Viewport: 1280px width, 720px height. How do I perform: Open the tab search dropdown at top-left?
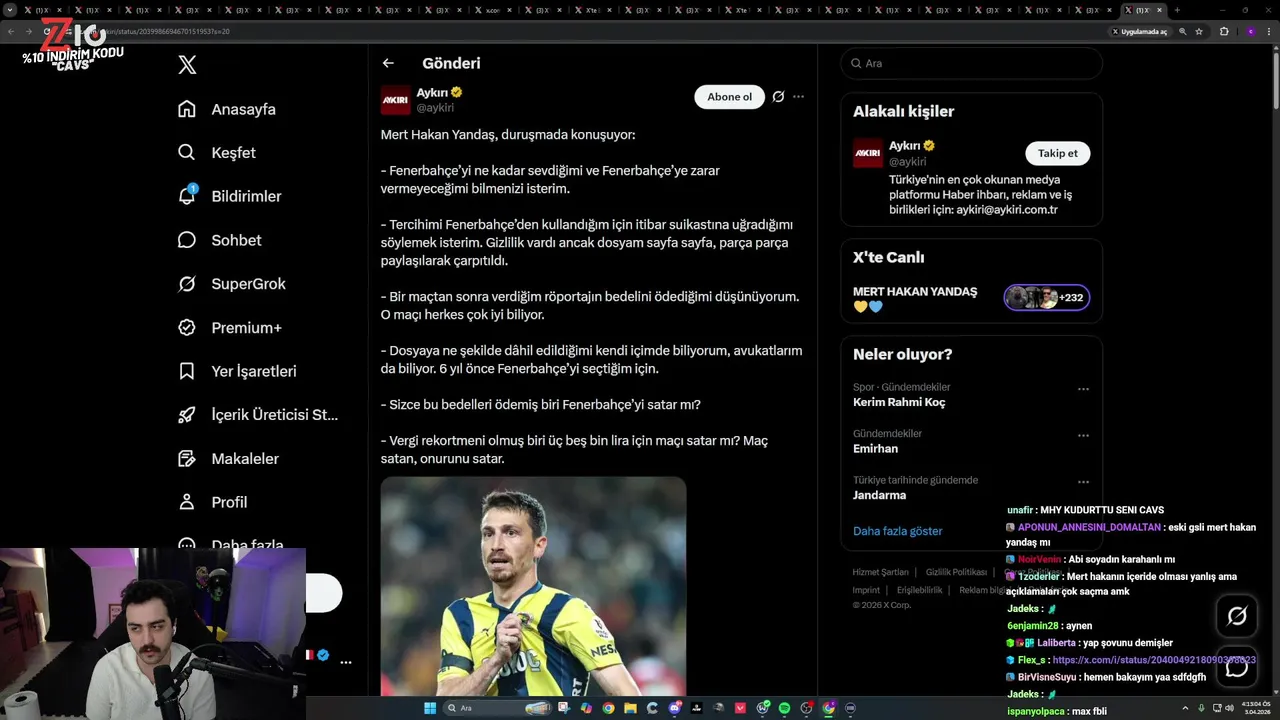pos(10,10)
